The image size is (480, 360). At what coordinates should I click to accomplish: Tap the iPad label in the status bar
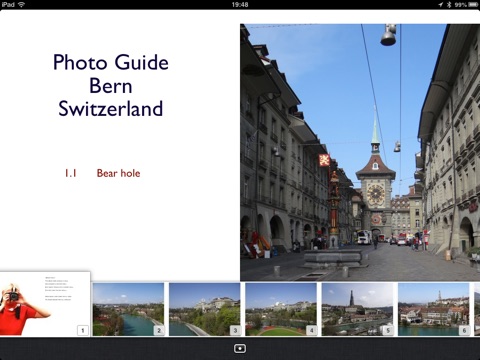pyautogui.click(x=8, y=4)
